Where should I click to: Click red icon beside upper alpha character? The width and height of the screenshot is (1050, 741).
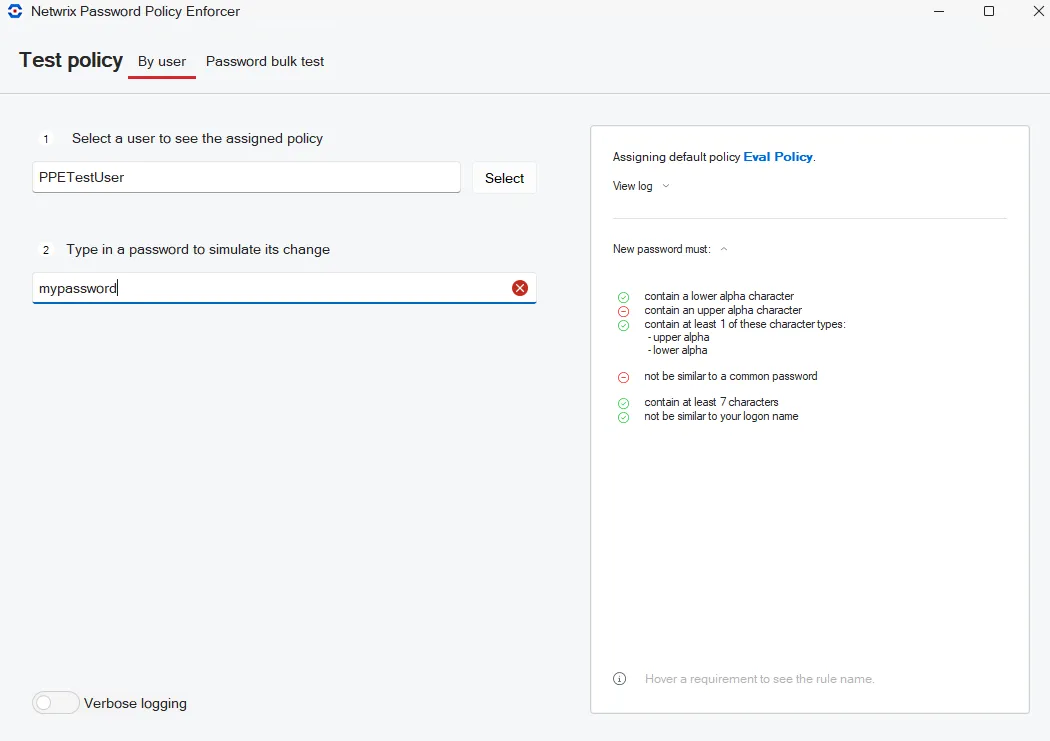[x=623, y=311]
